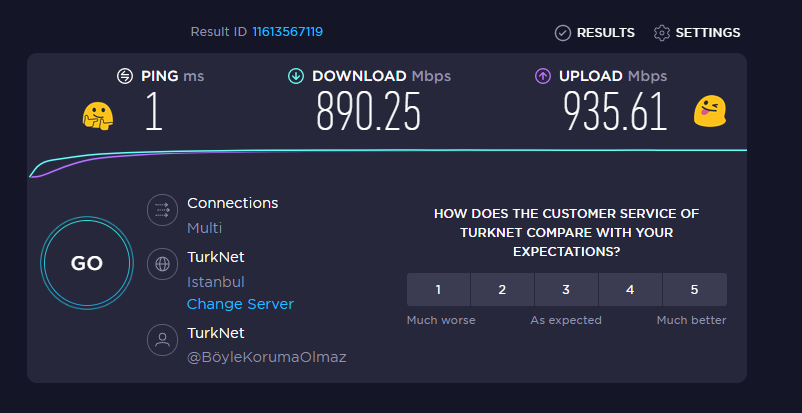Select rating 4 in the survey
The image size is (802, 413).
[x=630, y=290]
